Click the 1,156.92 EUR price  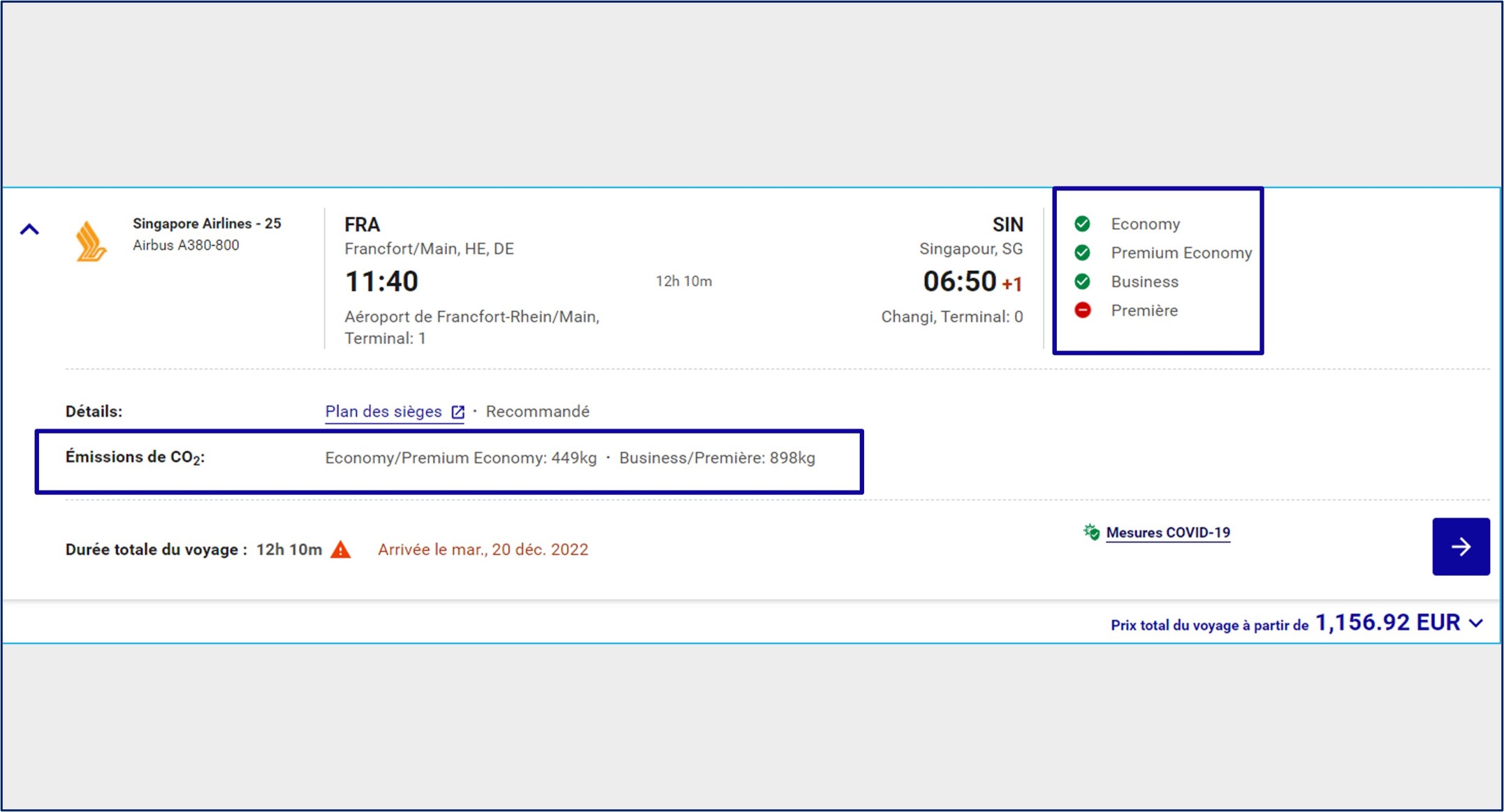(x=1387, y=622)
